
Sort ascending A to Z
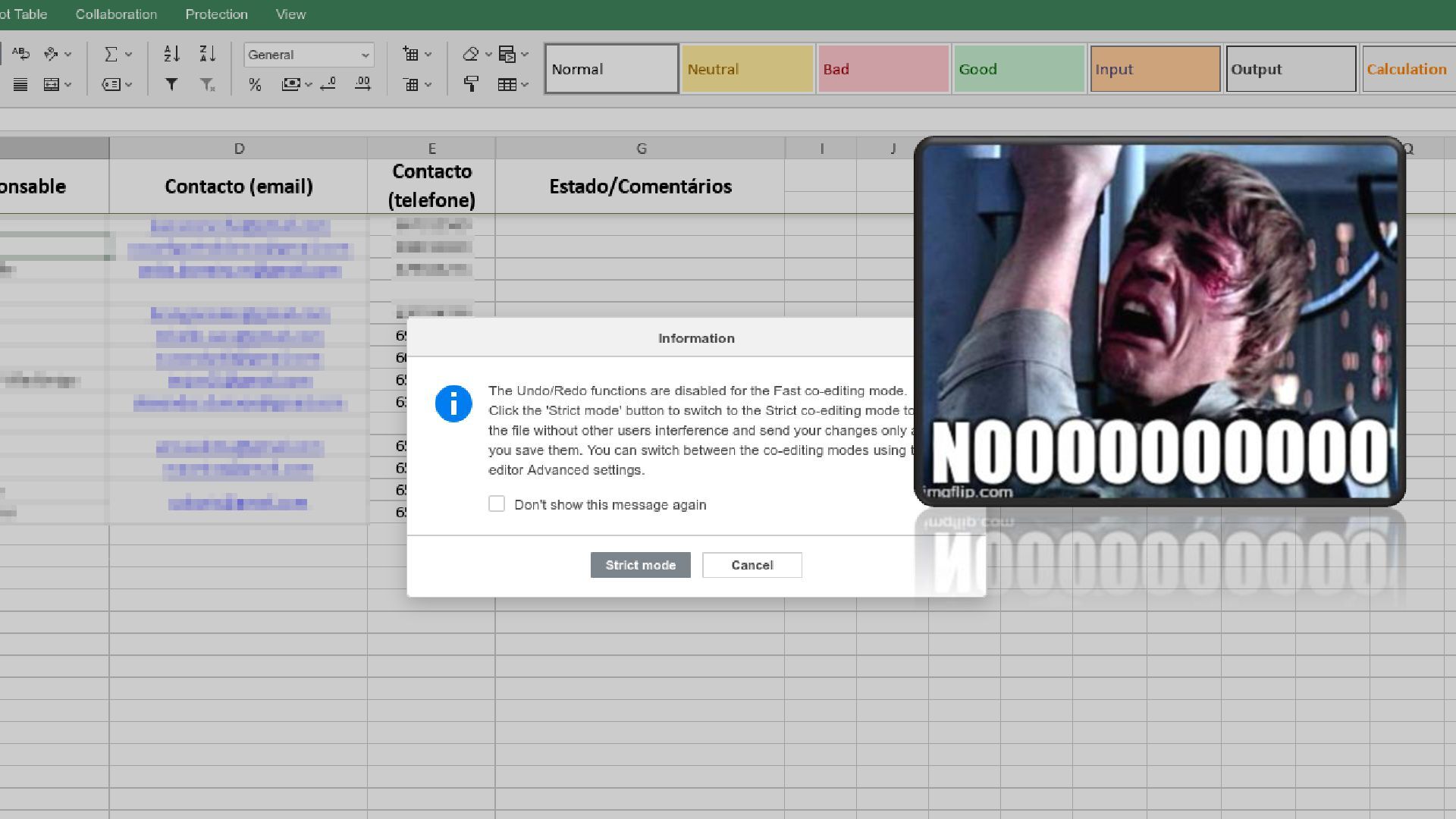172,54
